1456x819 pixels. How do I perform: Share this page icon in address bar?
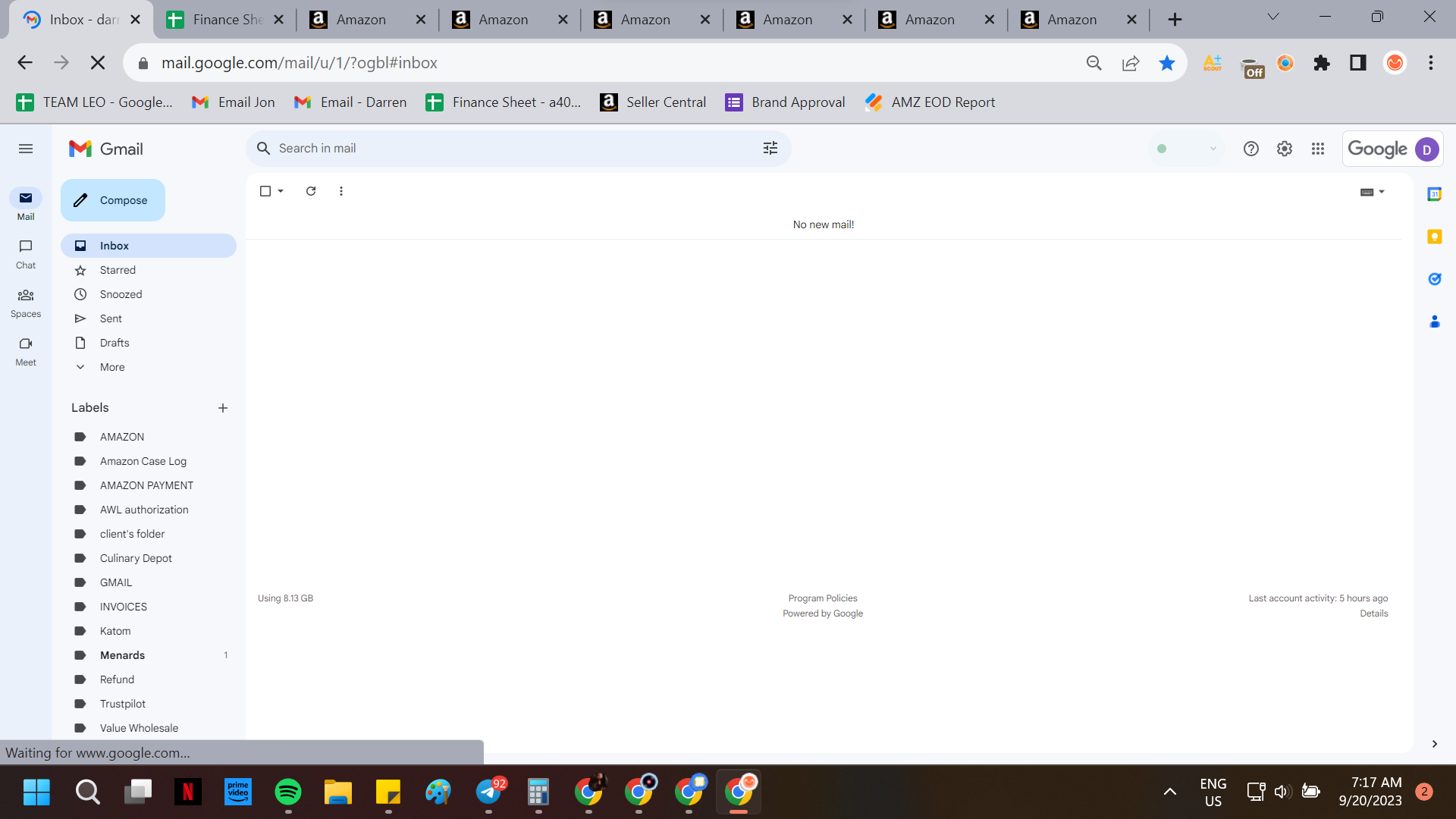point(1131,63)
